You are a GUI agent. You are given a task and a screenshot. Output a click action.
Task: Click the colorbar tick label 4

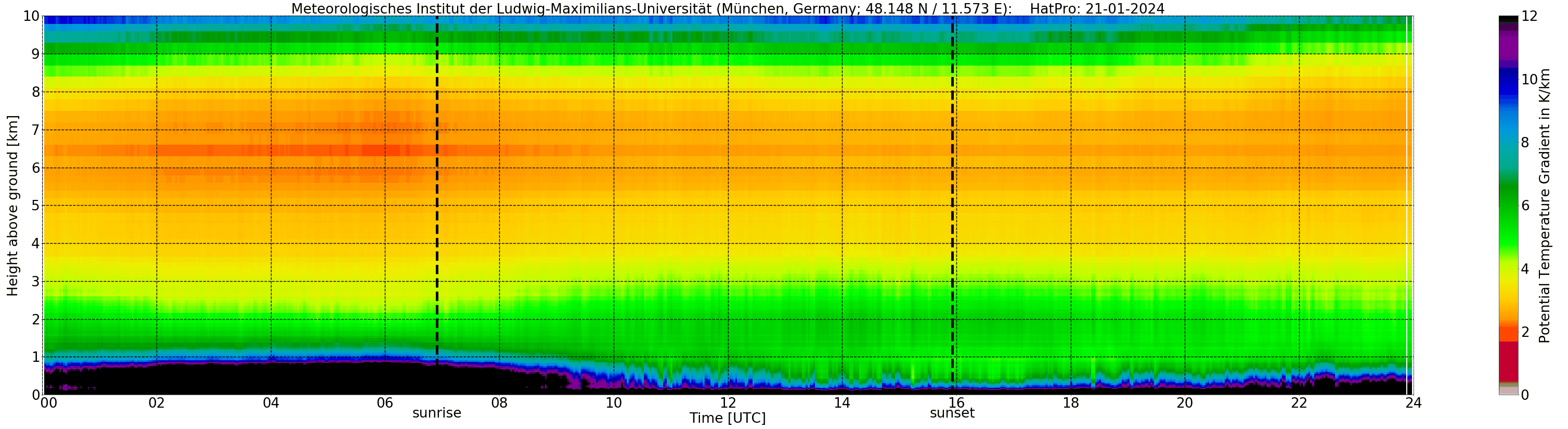[x=1525, y=269]
